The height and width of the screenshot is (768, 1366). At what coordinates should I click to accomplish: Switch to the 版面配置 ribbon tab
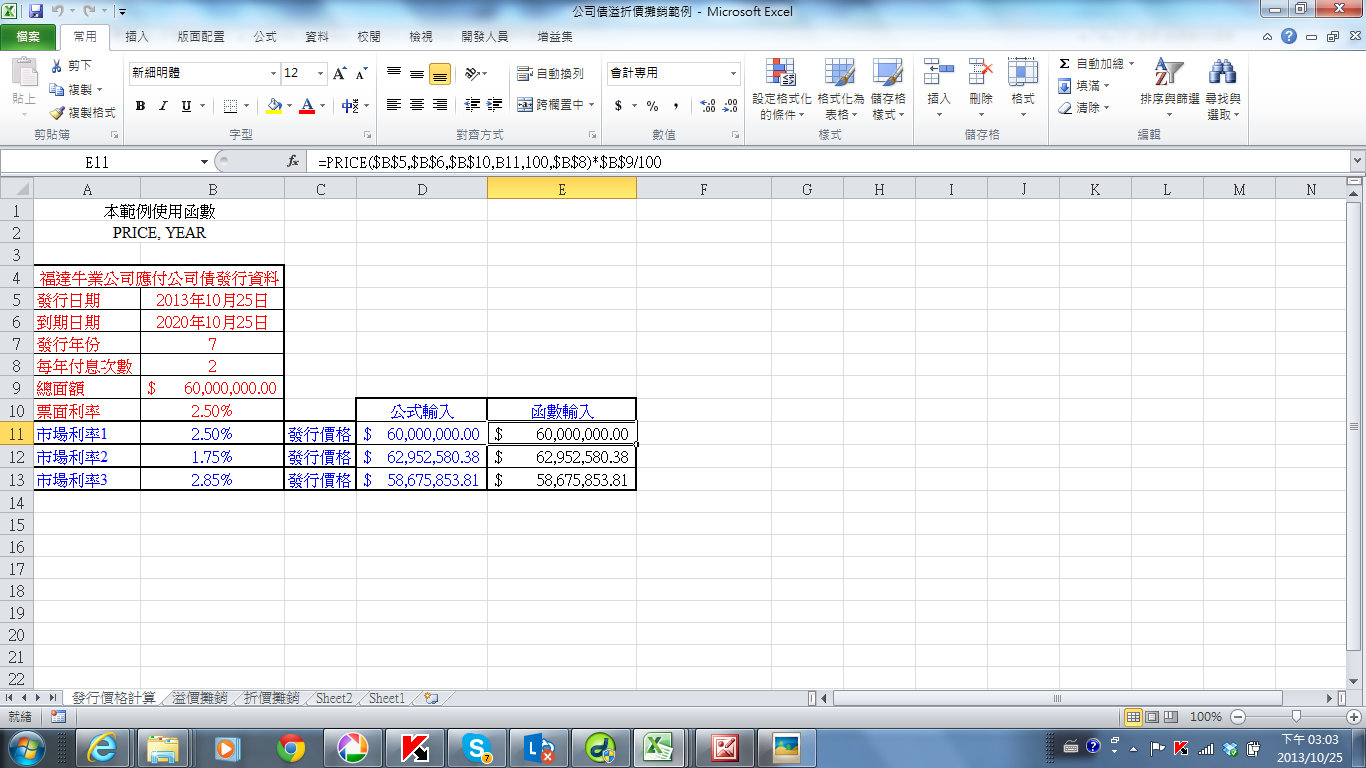point(201,37)
